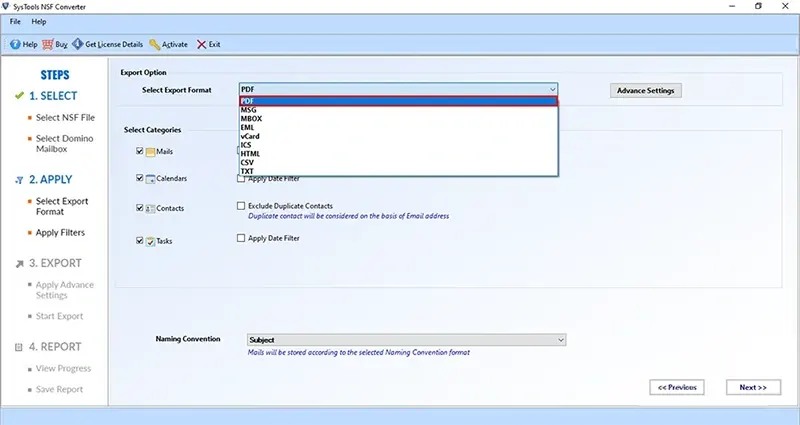Choose MBOX from export format list
Image resolution: width=800 pixels, height=425 pixels.
(398, 118)
